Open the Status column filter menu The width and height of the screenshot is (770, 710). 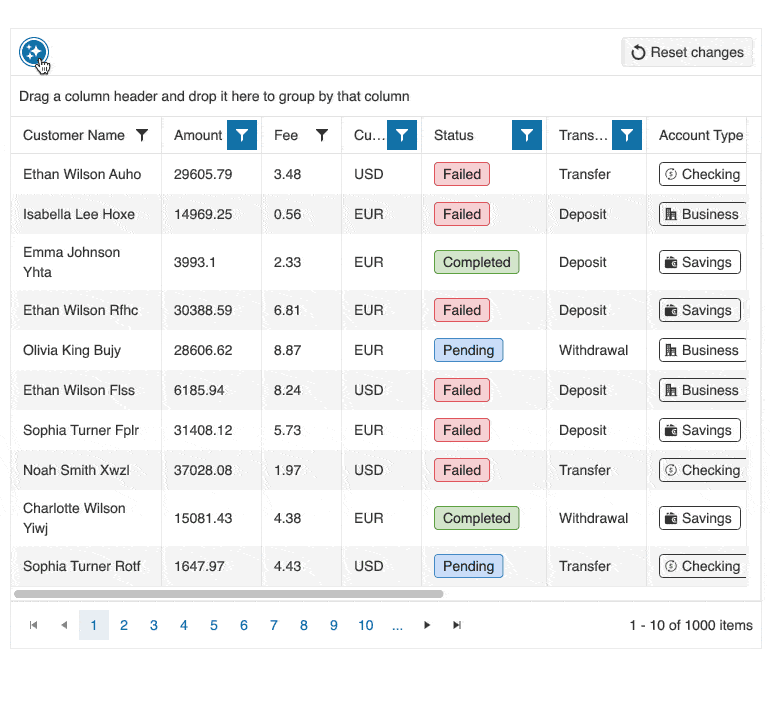click(x=527, y=135)
